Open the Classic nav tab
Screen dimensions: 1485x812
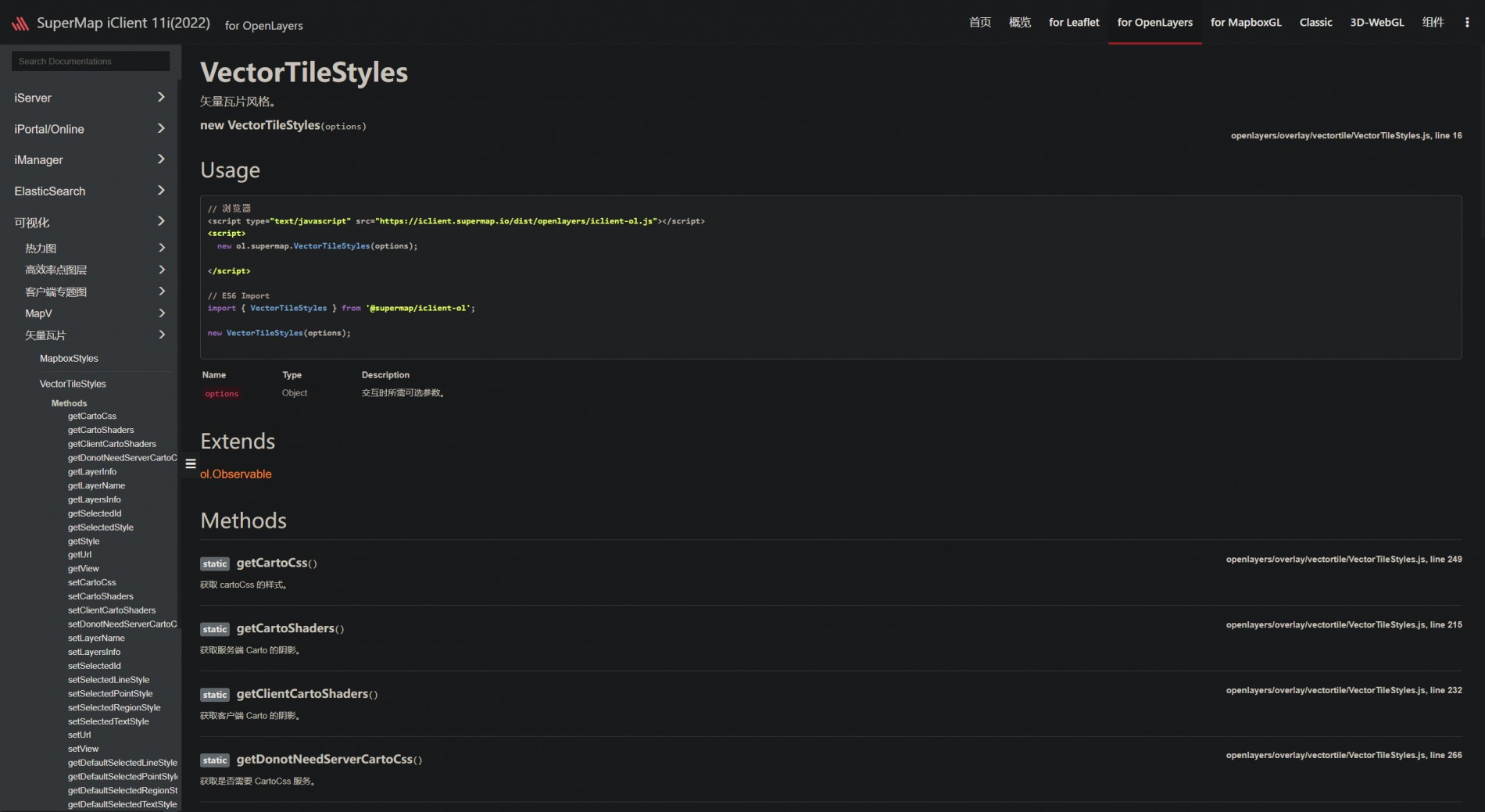click(1315, 23)
